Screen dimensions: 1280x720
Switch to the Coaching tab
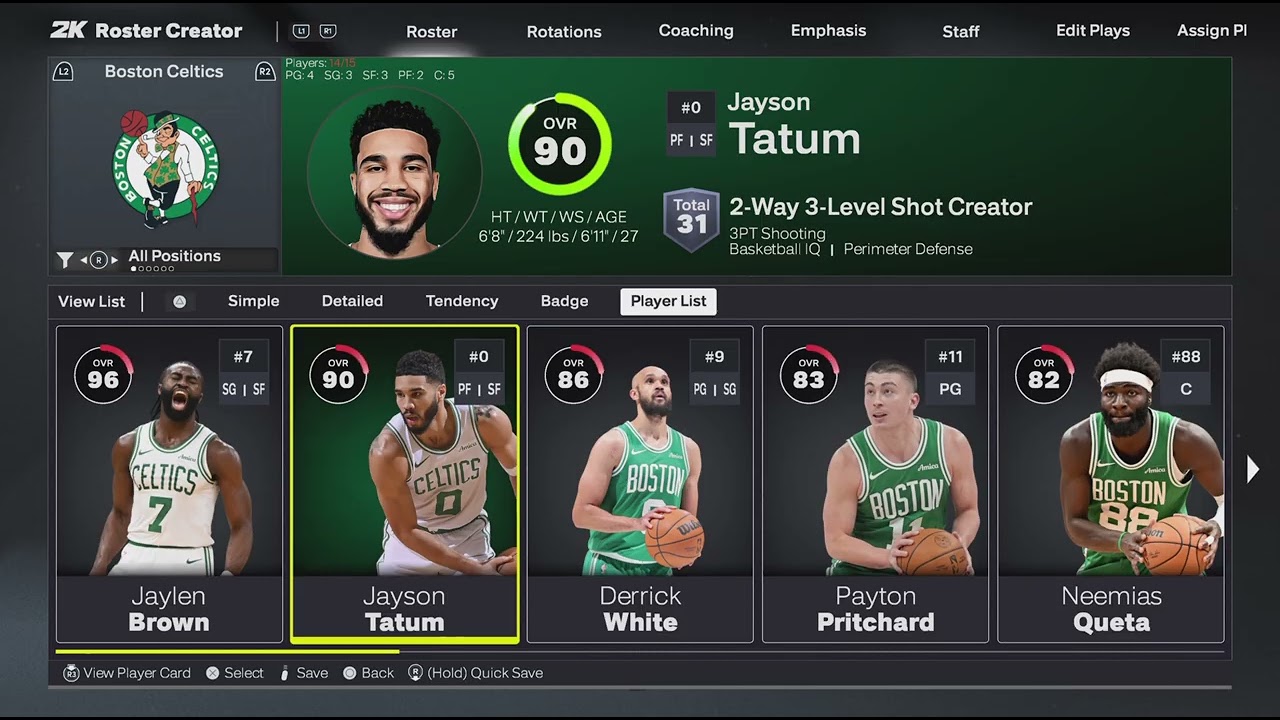coord(696,30)
